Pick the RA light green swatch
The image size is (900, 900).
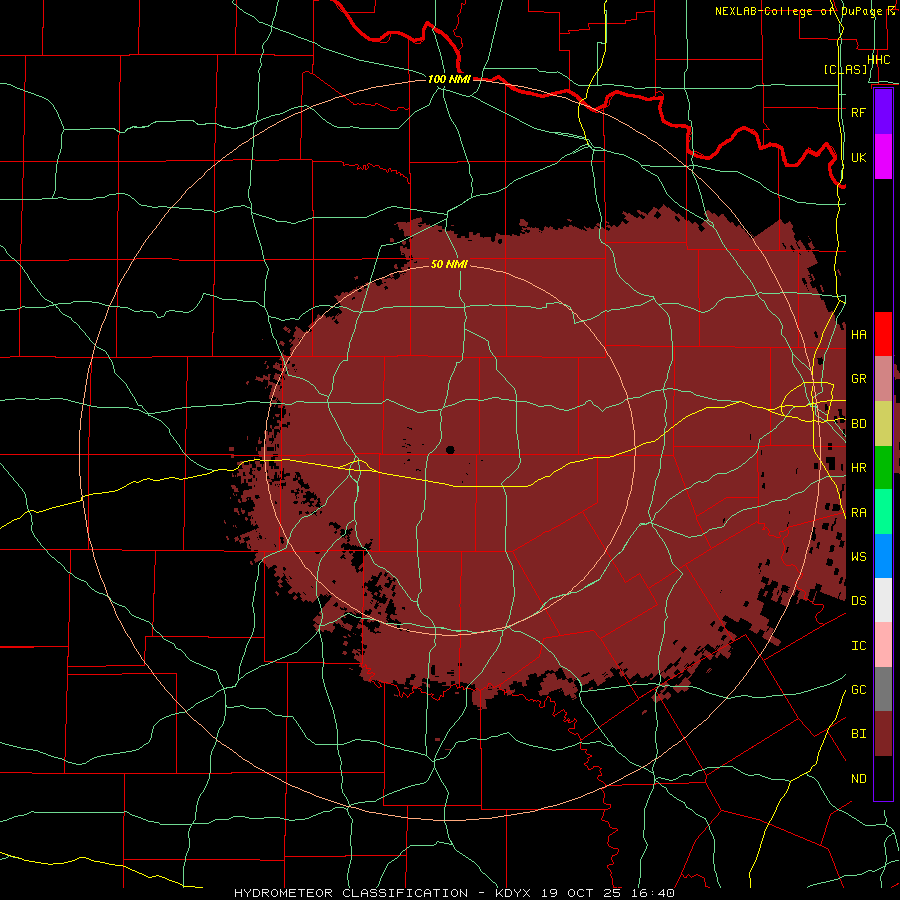pos(883,512)
